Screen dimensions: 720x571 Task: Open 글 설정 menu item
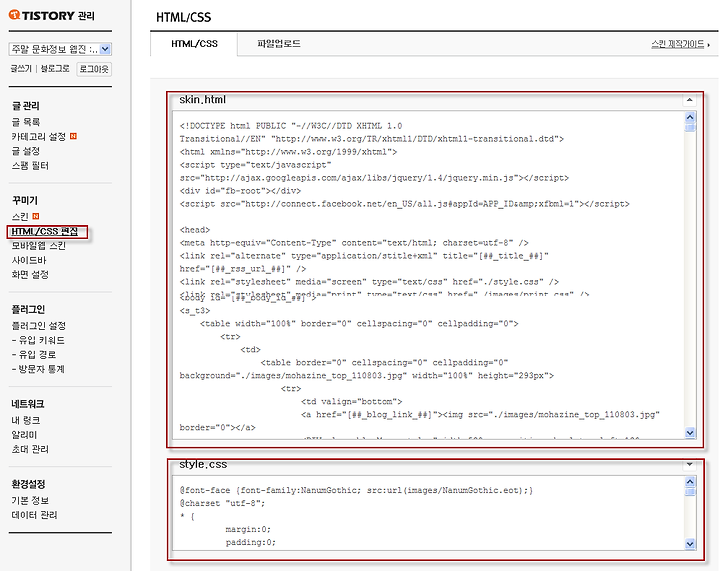26,151
